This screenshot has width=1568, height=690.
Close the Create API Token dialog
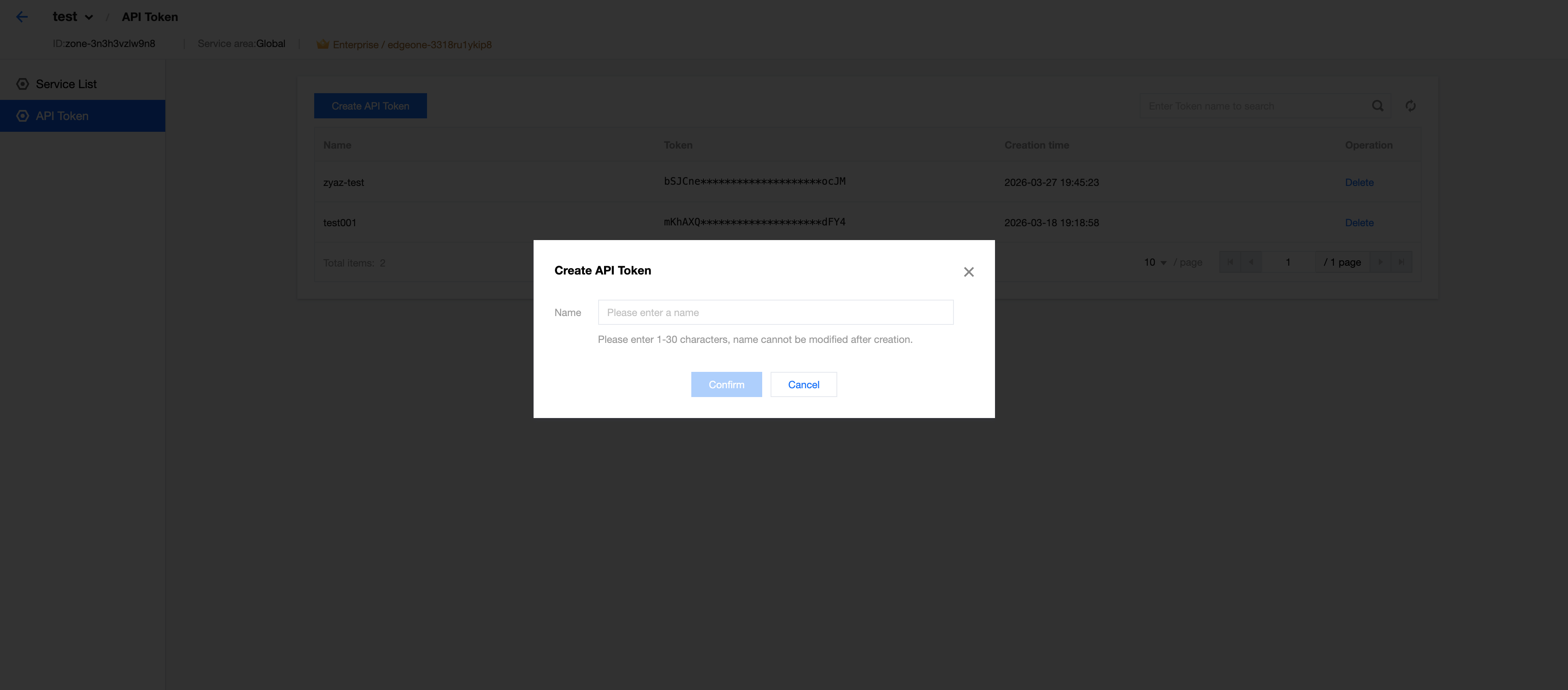pos(969,272)
